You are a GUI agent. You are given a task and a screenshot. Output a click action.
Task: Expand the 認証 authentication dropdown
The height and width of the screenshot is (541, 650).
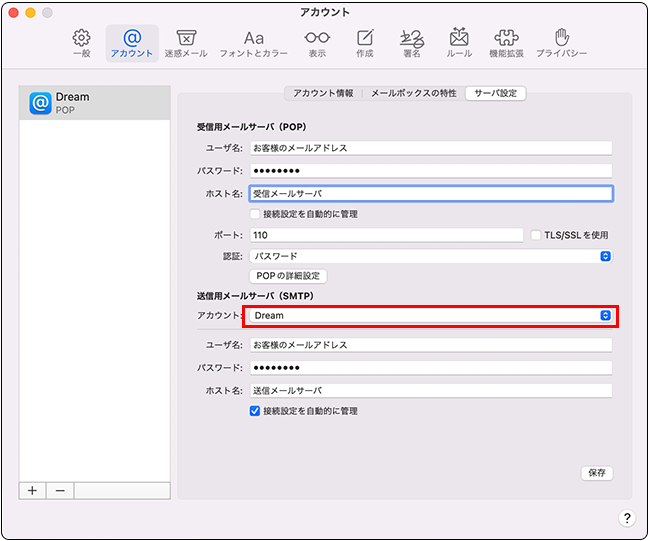pyautogui.click(x=430, y=256)
